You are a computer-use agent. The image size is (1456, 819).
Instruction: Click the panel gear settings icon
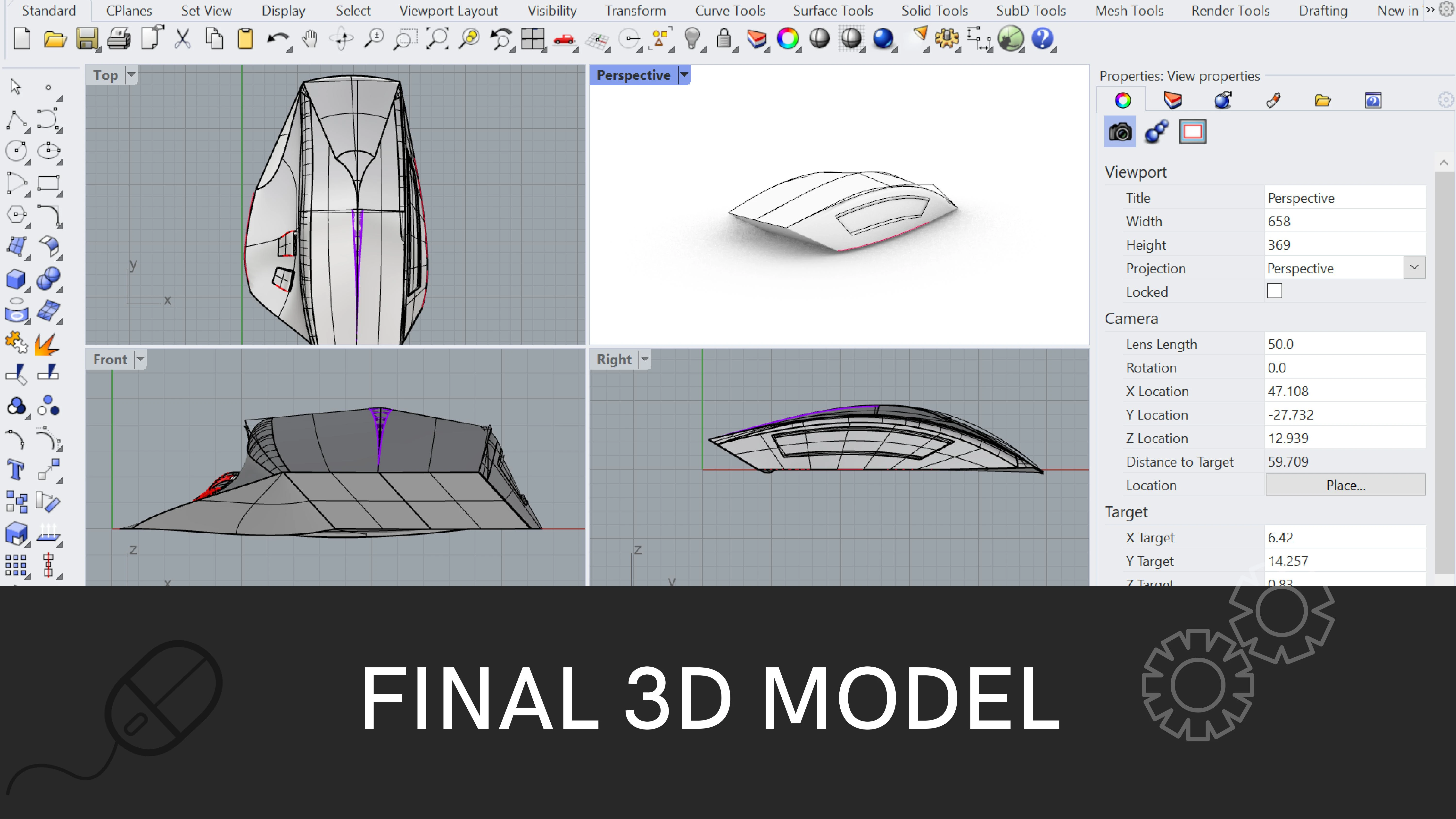[x=1445, y=100]
